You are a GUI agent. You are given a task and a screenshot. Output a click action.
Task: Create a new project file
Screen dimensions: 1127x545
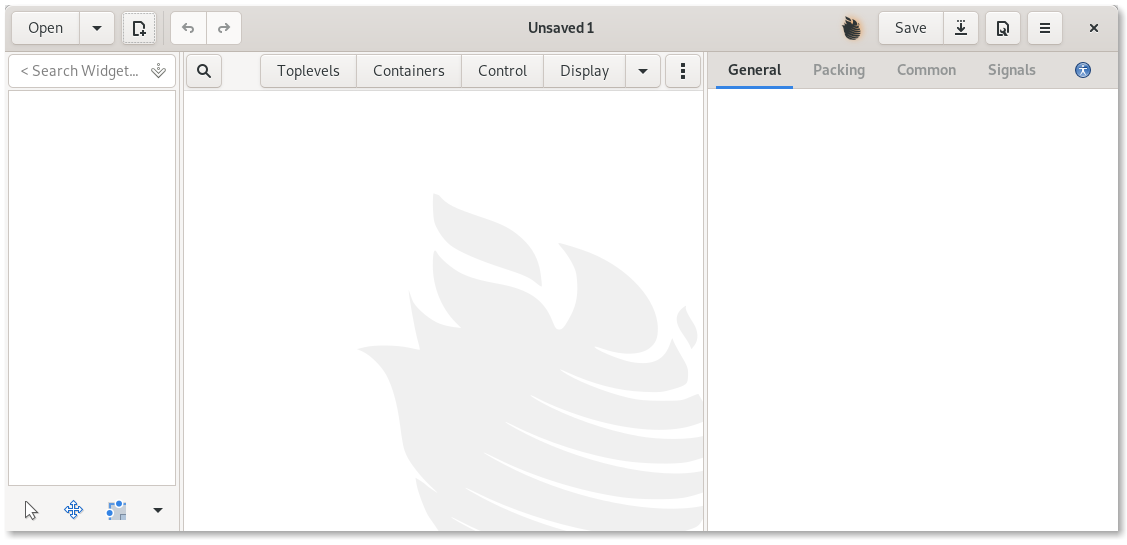point(139,28)
